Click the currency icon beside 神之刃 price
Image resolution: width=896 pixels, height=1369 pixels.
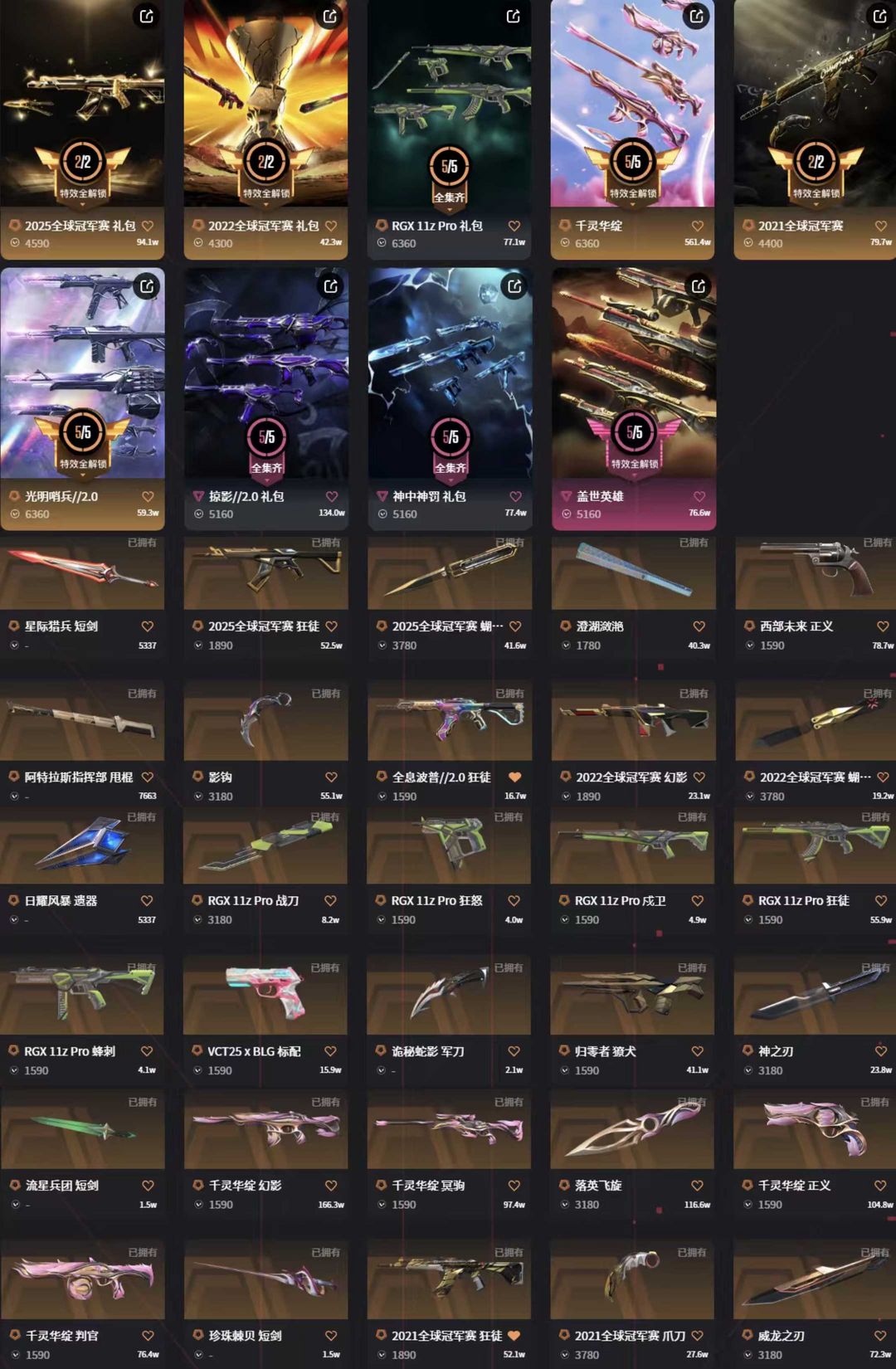pyautogui.click(x=749, y=1070)
